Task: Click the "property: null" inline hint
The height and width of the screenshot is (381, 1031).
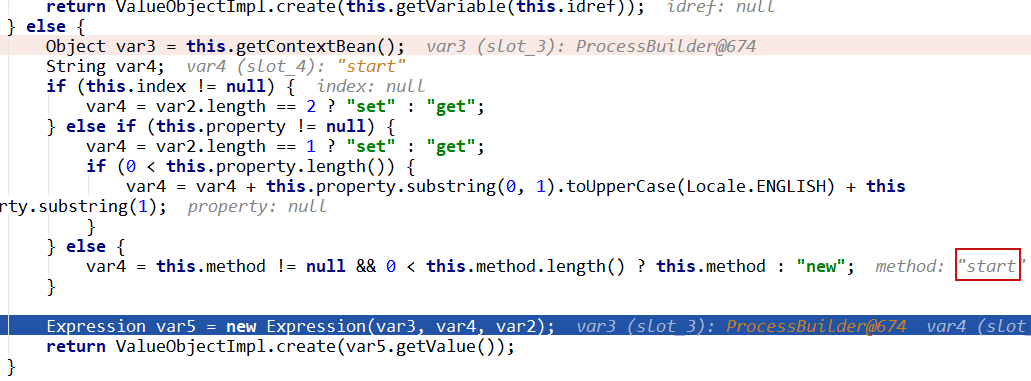Action: tap(256, 207)
